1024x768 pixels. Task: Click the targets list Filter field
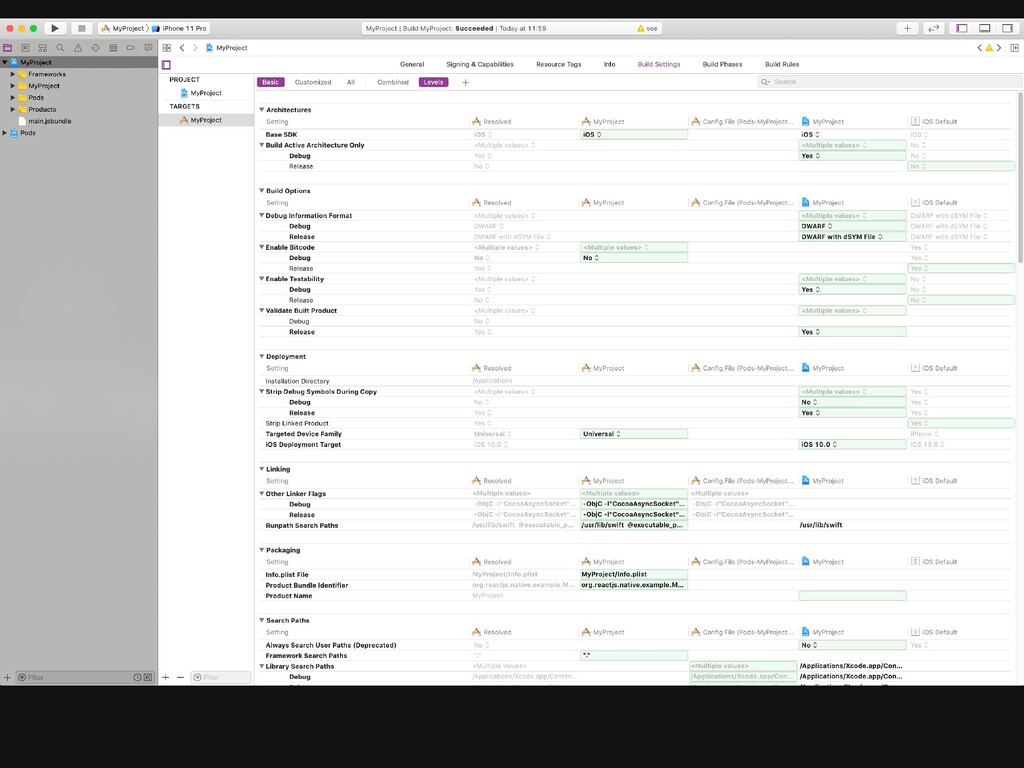(221, 677)
